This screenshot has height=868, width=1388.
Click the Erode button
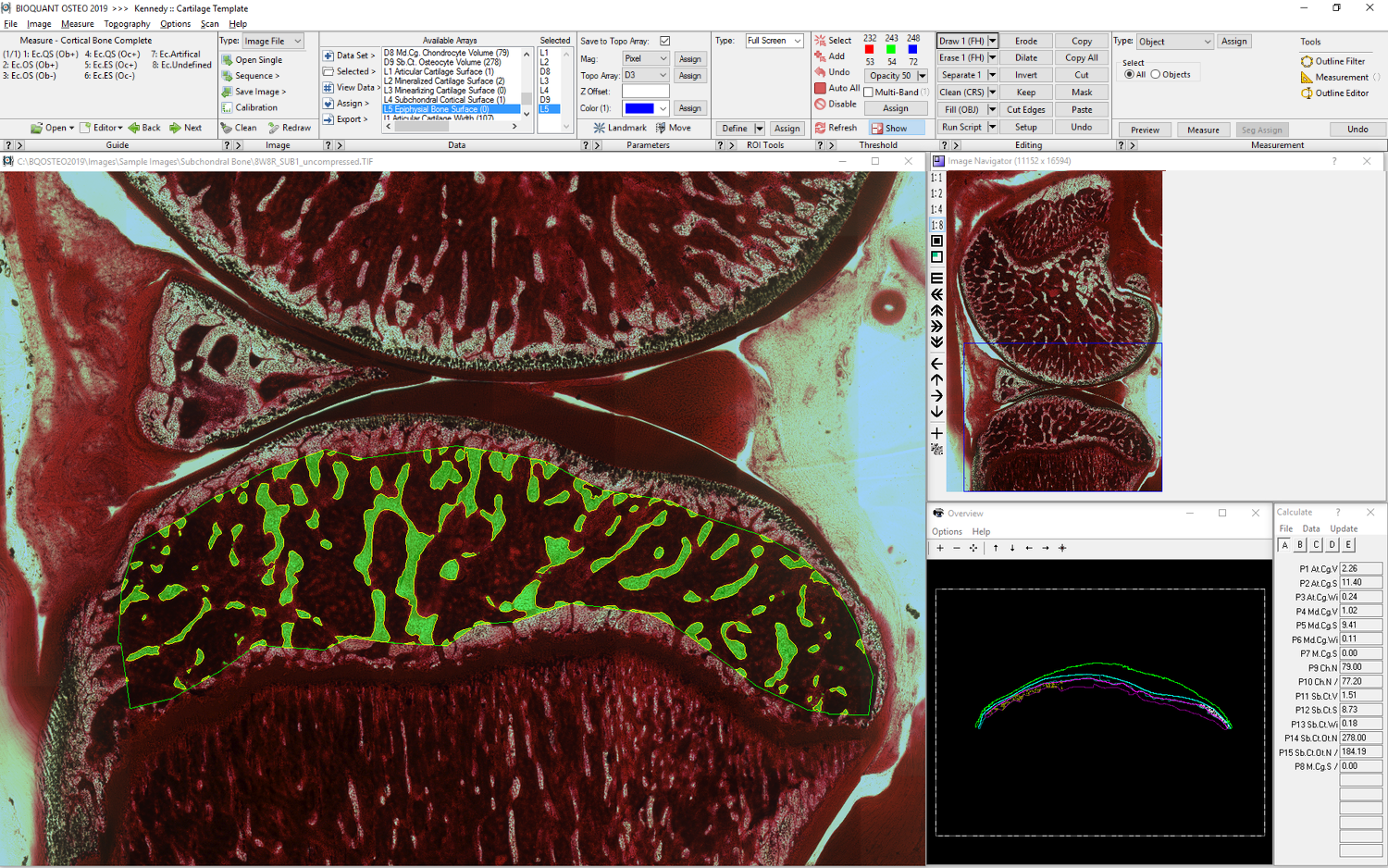pyautogui.click(x=1025, y=41)
